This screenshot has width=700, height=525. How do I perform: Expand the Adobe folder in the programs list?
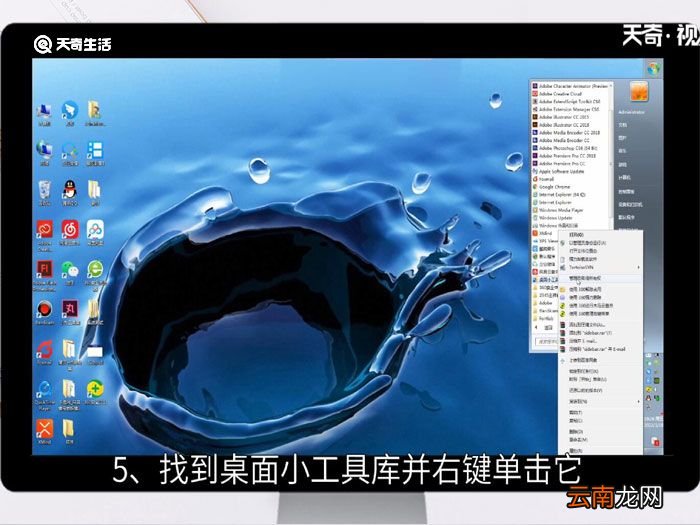pos(543,303)
